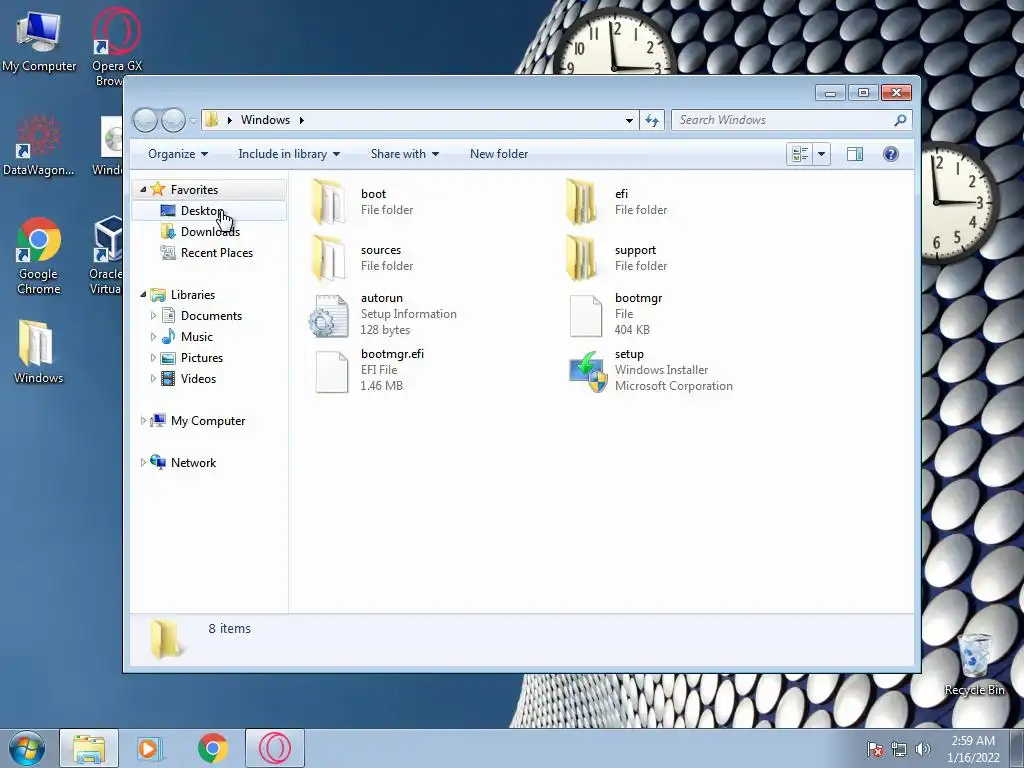Click the Windows breadcrumb in the address bar
The image size is (1024, 768).
point(265,120)
